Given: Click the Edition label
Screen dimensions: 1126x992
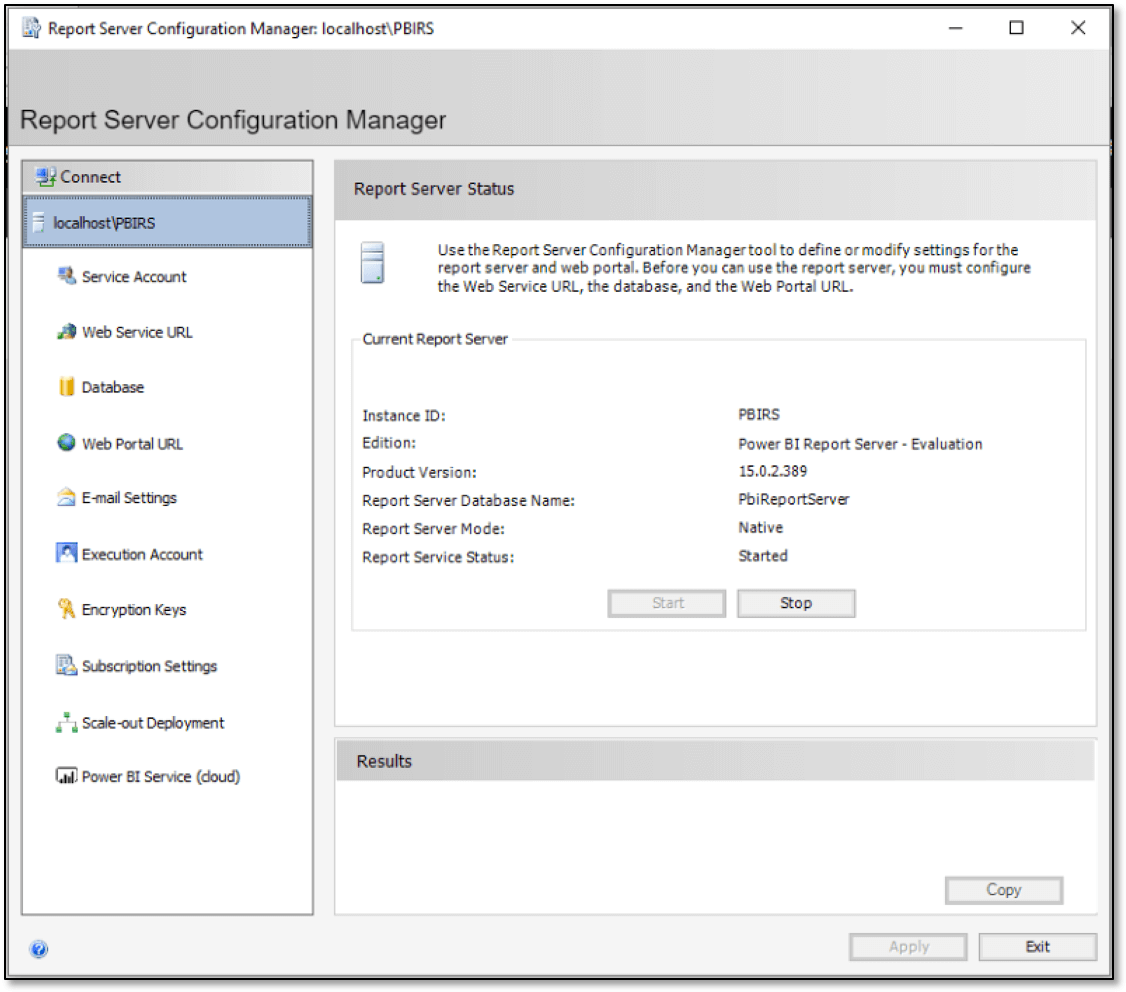Looking at the screenshot, I should point(388,443).
